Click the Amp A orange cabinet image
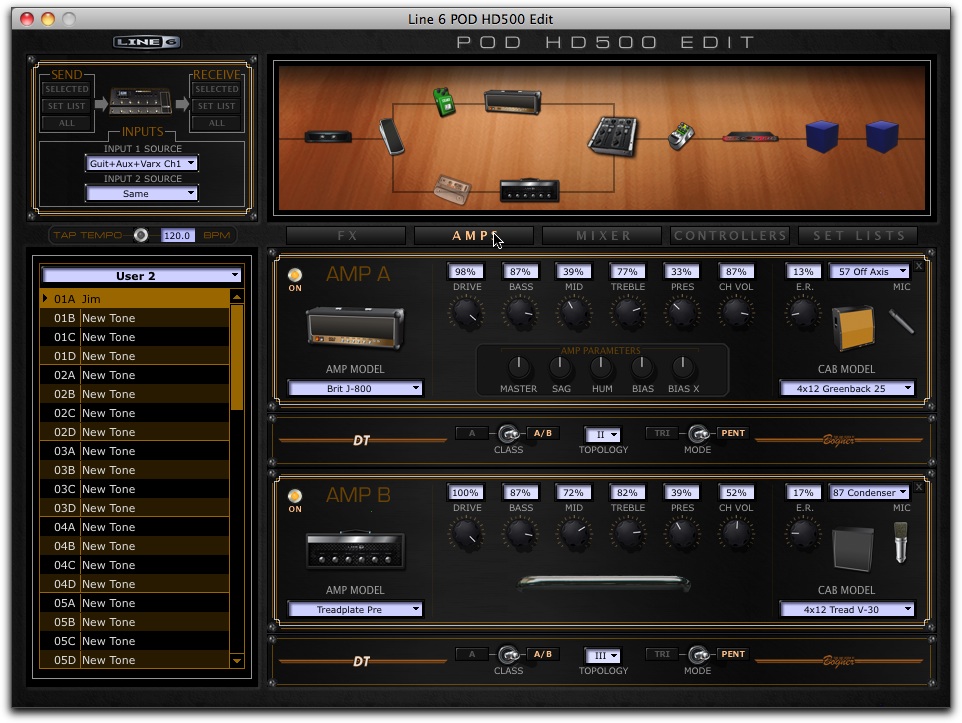The height and width of the screenshot is (723, 962). [x=853, y=328]
